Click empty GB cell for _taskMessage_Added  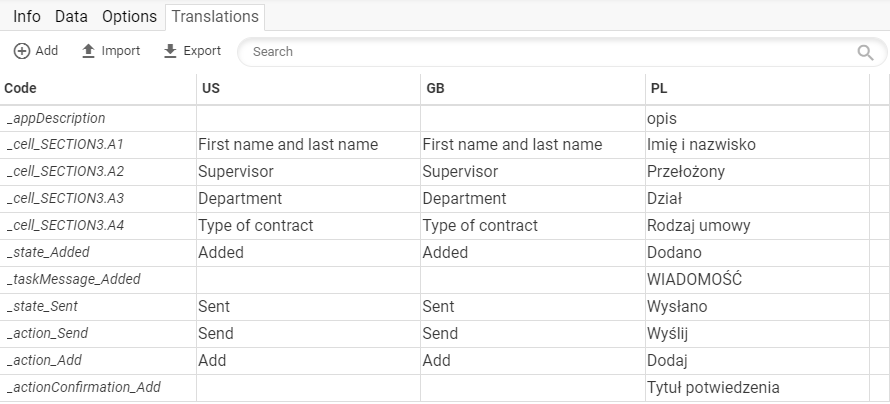pyautogui.click(x=533, y=280)
